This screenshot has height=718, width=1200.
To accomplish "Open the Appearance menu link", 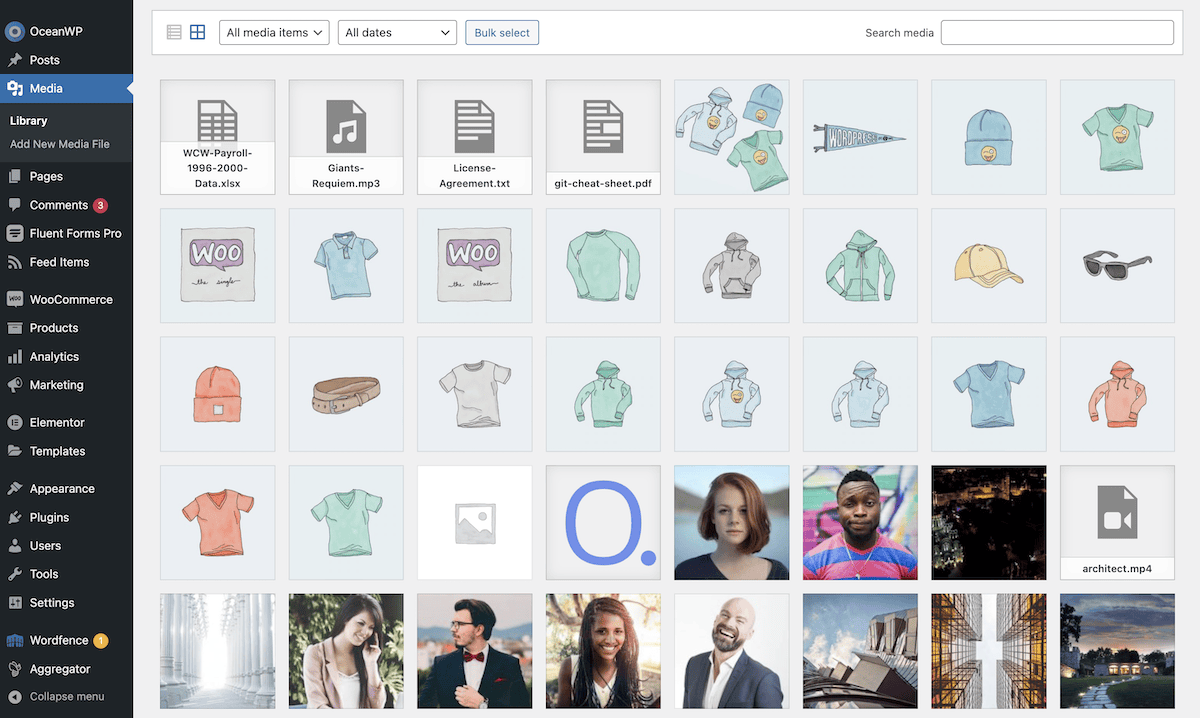I will (62, 489).
